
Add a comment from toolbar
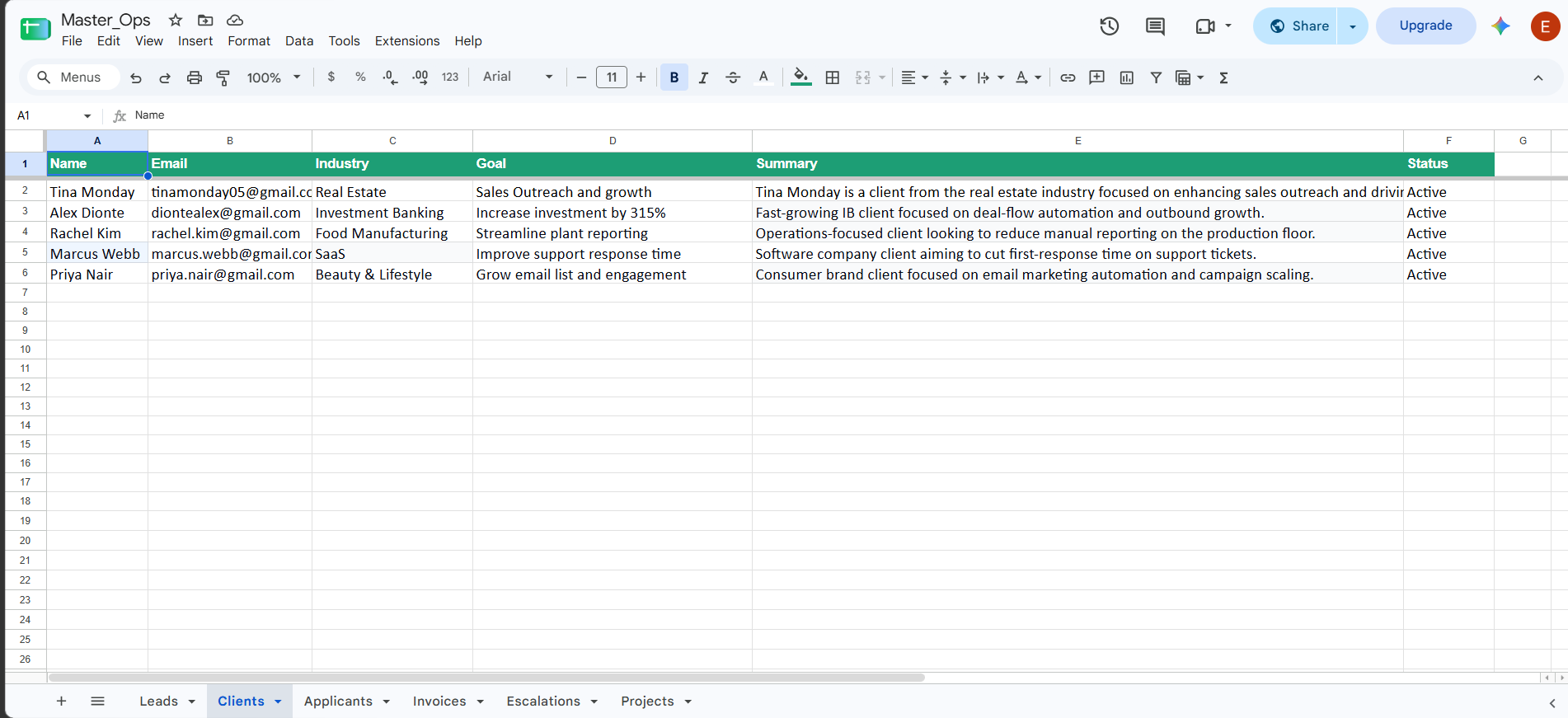(x=1096, y=77)
